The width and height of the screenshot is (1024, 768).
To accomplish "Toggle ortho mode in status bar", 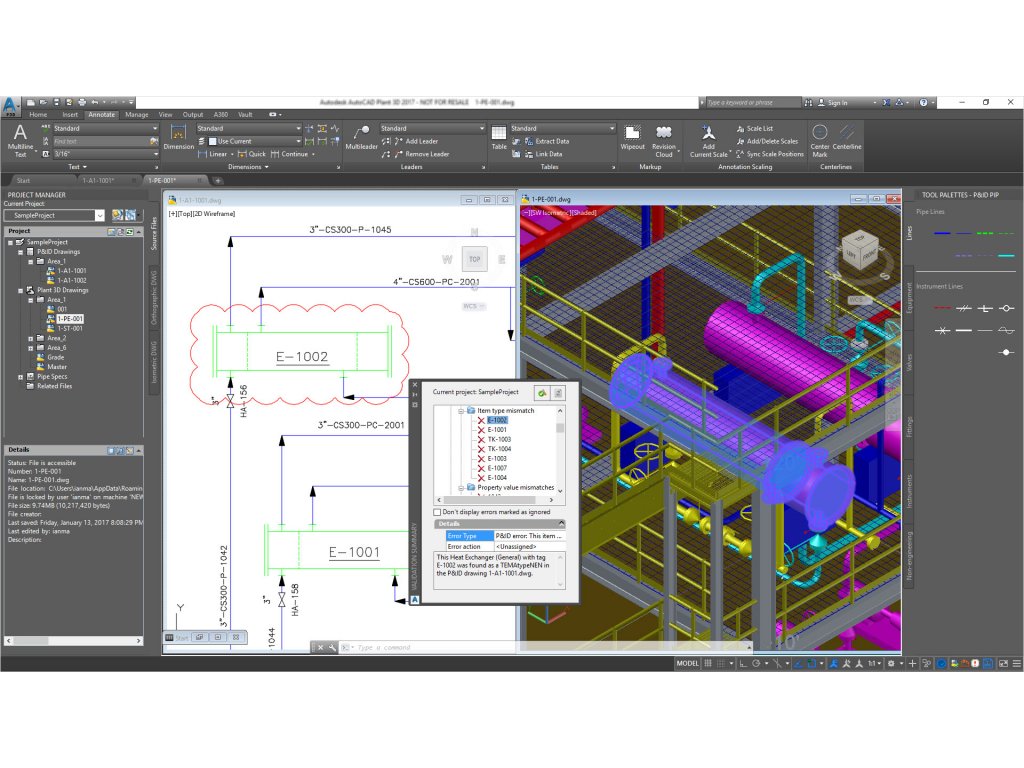I will 743,664.
